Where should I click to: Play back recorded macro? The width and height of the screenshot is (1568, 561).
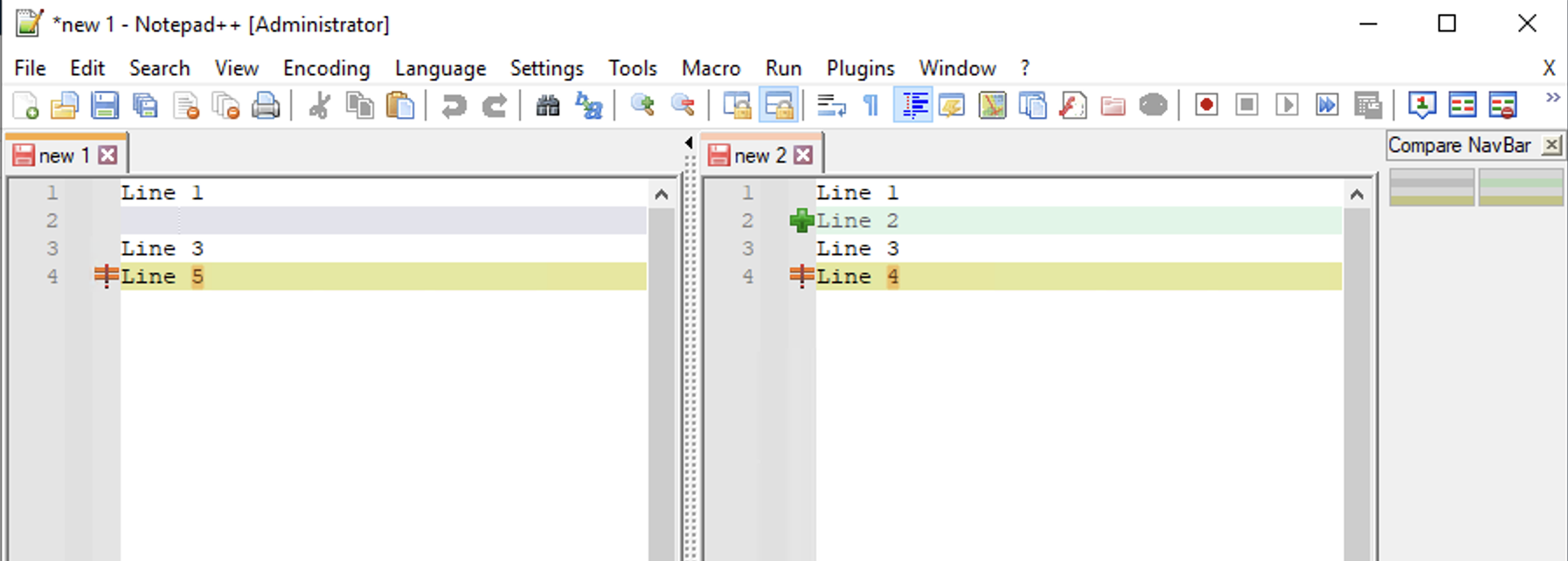(x=1287, y=106)
